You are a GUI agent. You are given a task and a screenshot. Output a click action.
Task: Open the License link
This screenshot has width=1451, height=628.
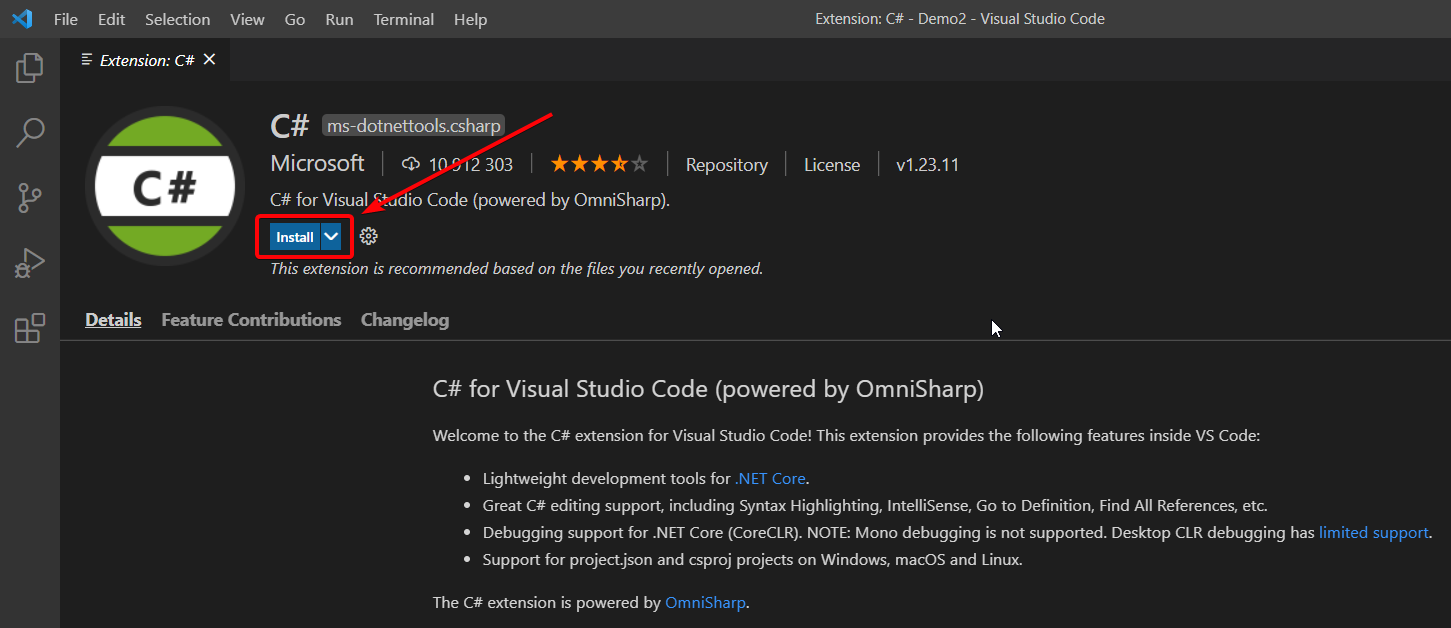831,164
